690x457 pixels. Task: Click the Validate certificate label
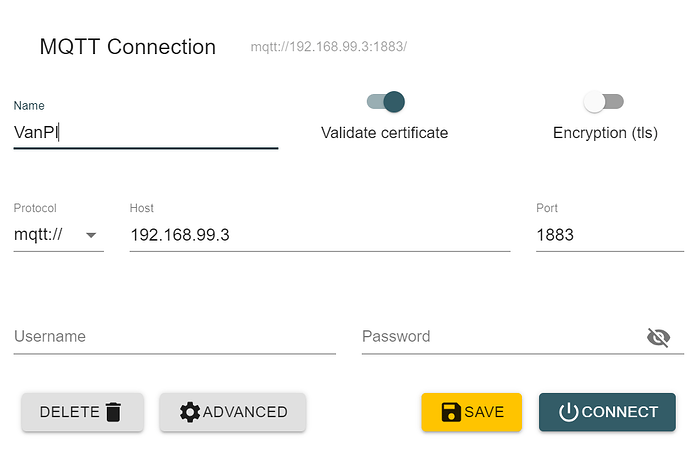[x=384, y=132]
